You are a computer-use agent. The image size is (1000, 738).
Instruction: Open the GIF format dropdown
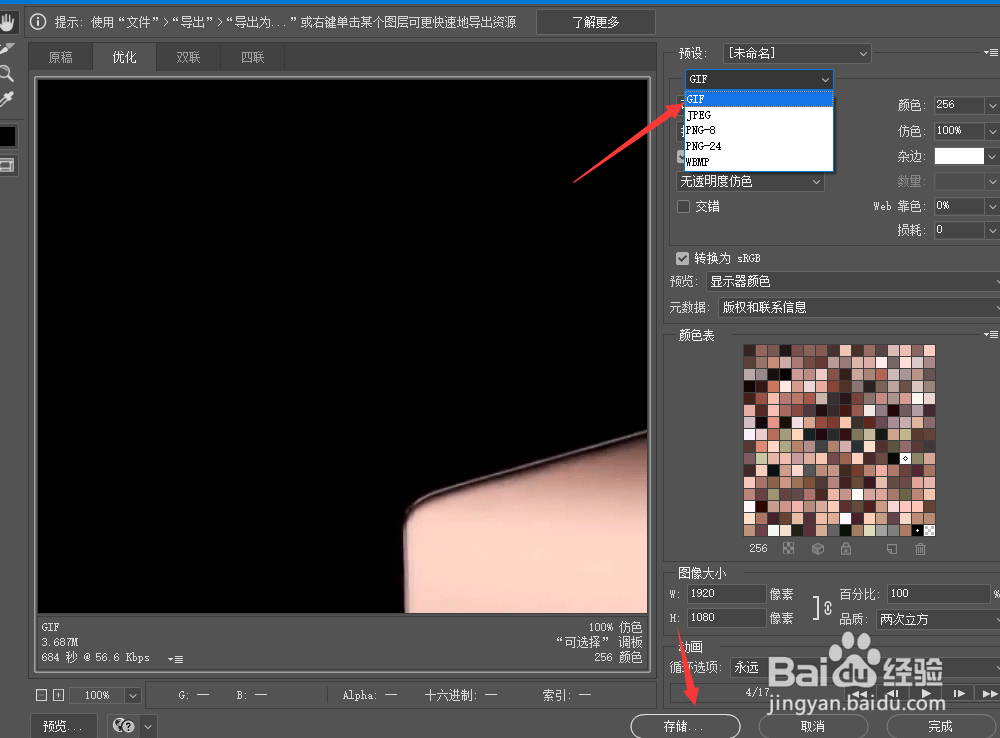point(757,79)
